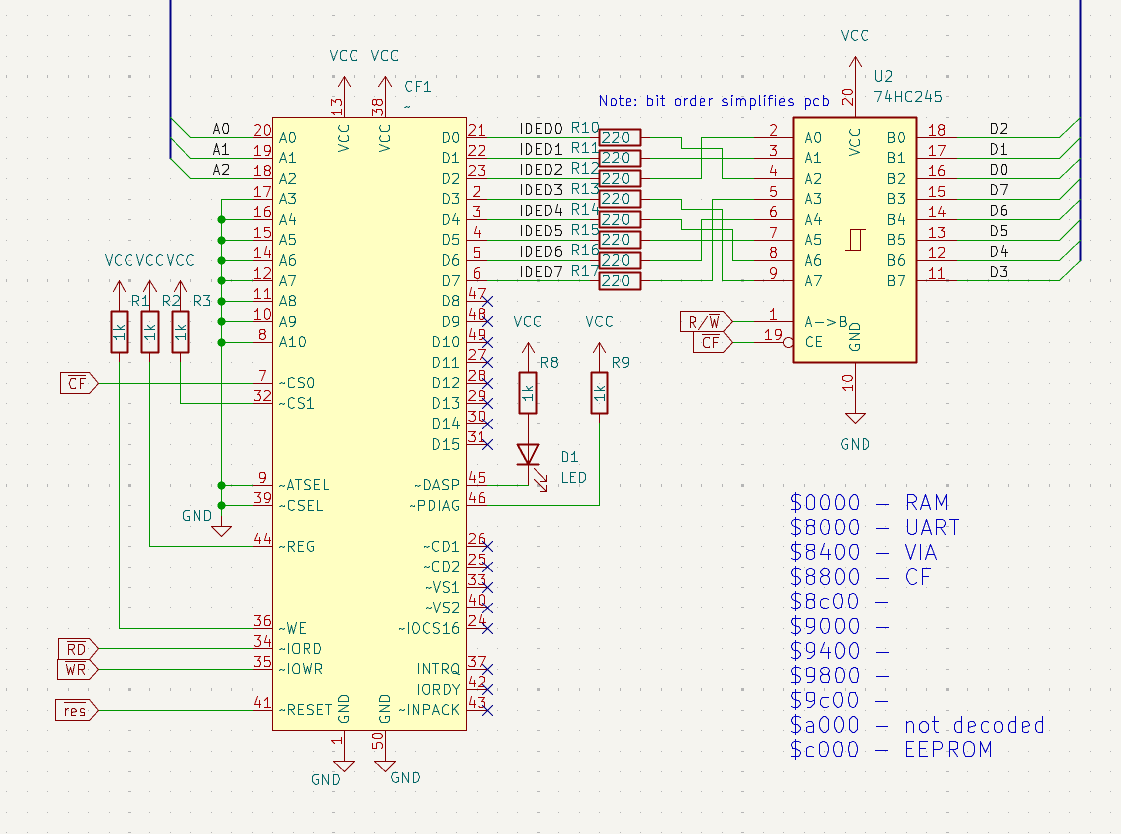1121x834 pixels.
Task: Select the R/W input label on U2
Action: pyautogui.click(x=705, y=322)
